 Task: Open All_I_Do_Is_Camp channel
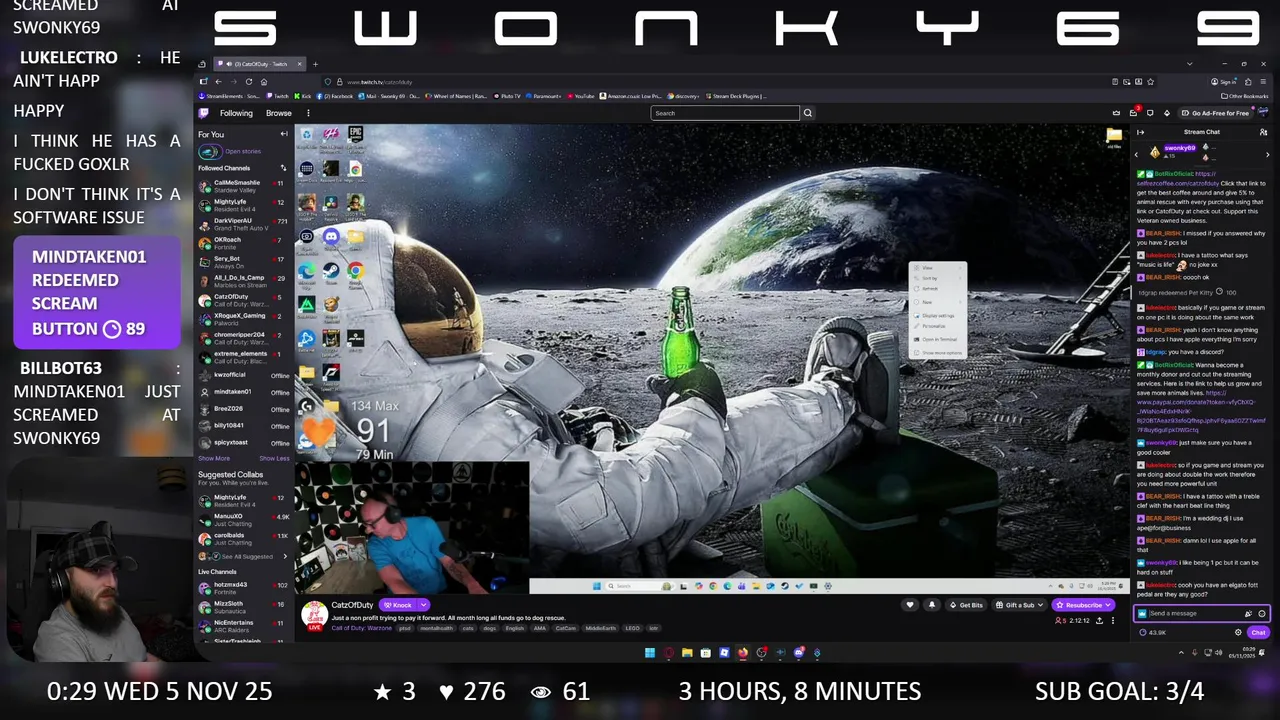[x=243, y=281]
